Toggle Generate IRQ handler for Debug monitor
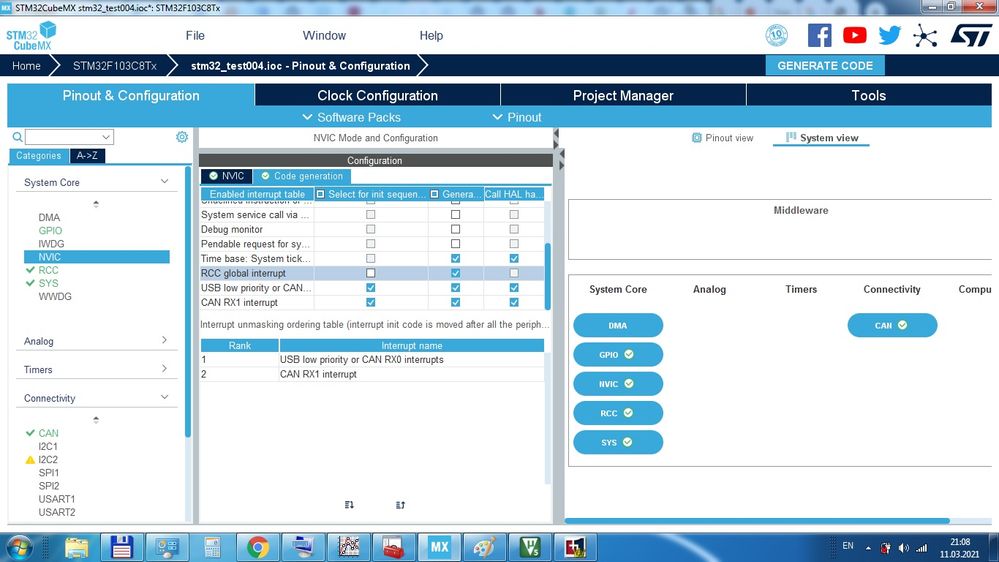 (x=455, y=229)
